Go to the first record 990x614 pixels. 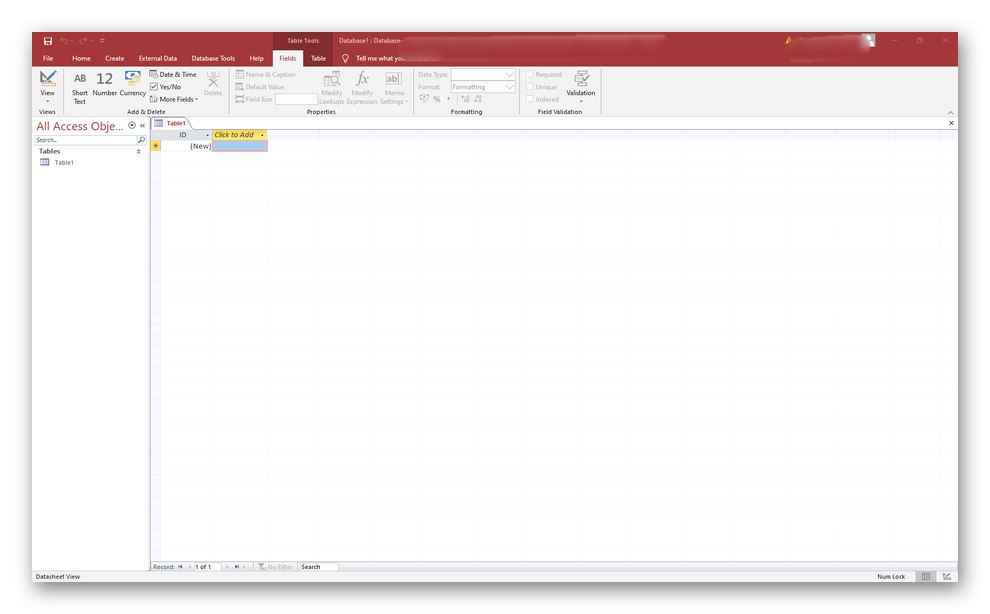180,567
